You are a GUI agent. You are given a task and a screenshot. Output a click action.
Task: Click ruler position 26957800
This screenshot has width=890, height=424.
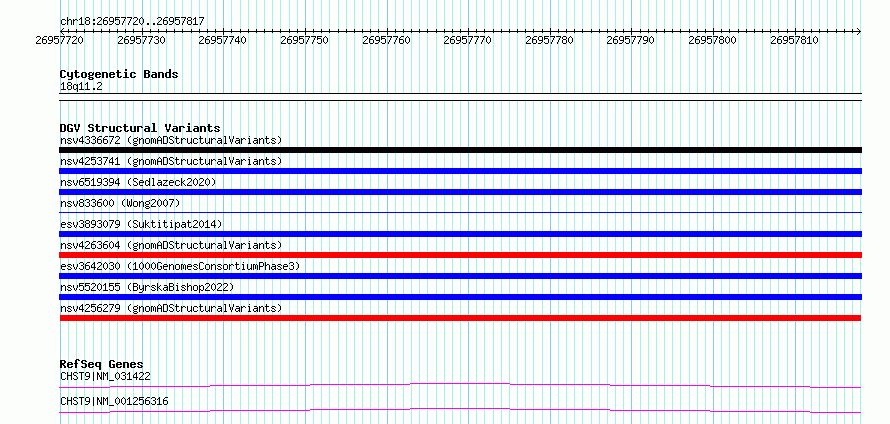(x=713, y=40)
